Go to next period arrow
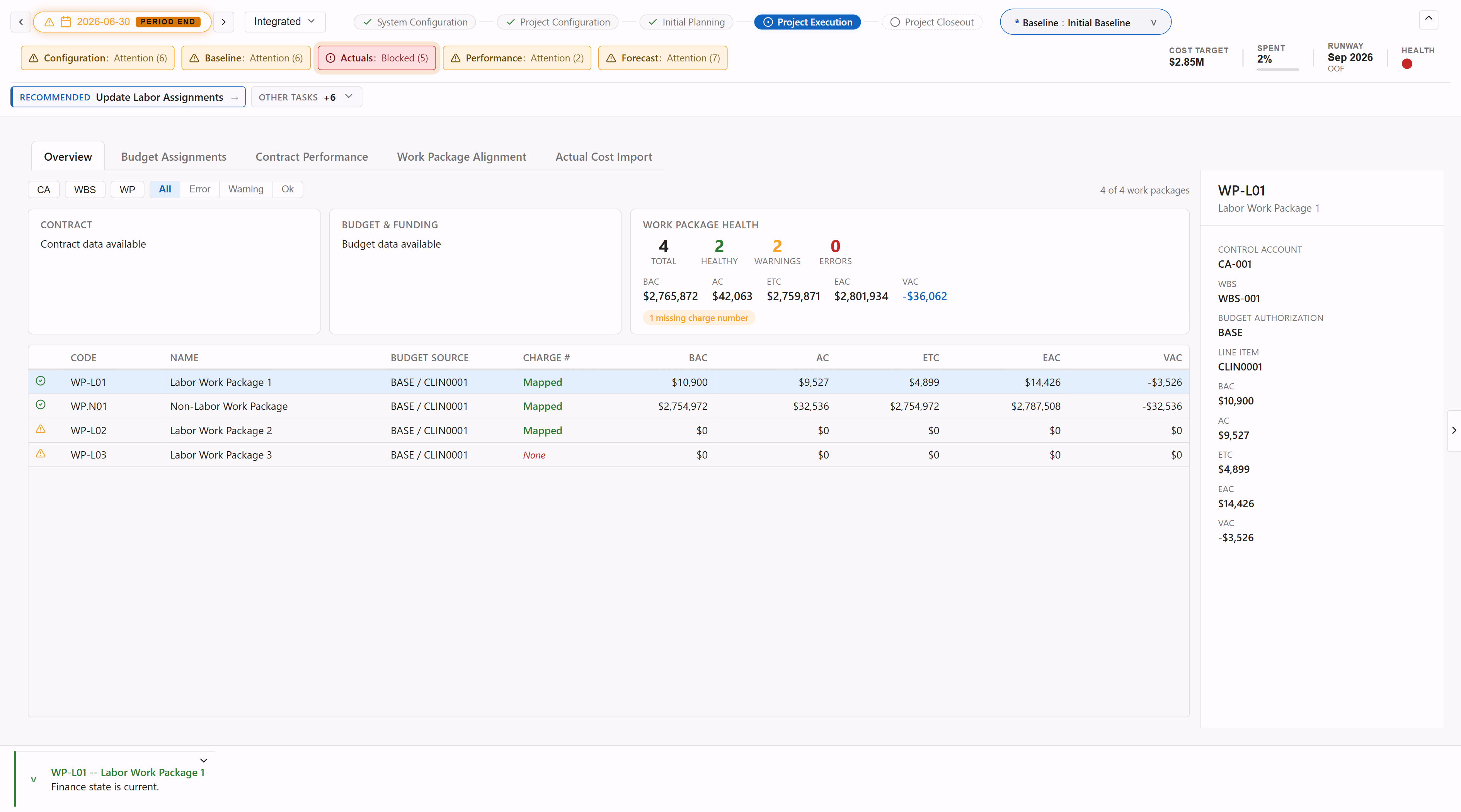This screenshot has height=812, width=1461. click(x=223, y=22)
